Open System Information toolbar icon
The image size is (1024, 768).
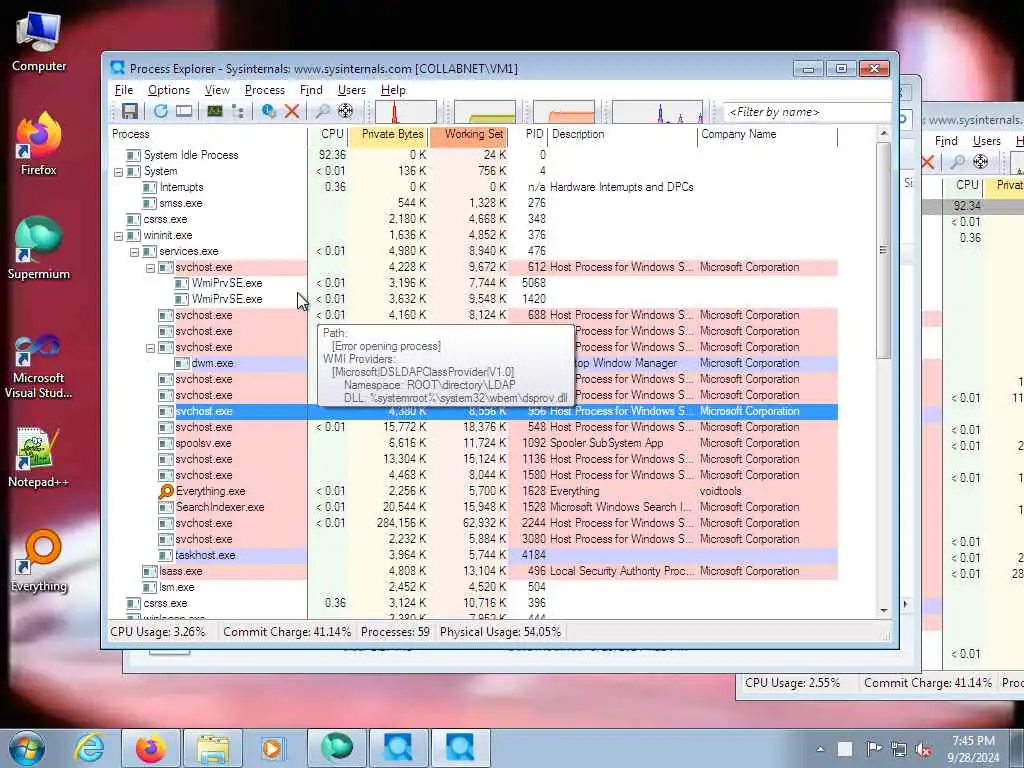tap(214, 112)
